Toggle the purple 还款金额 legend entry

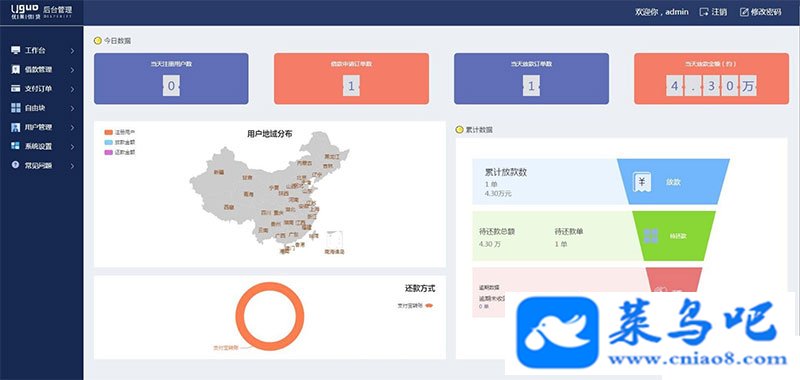[x=120, y=152]
